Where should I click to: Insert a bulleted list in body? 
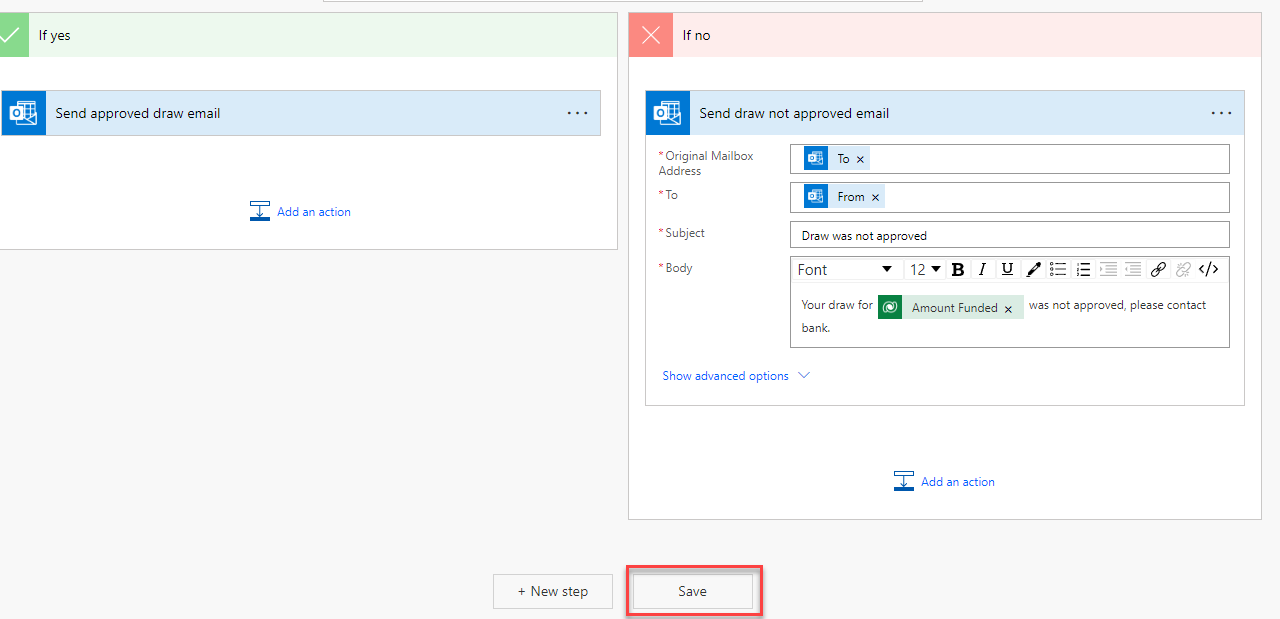(x=1058, y=269)
